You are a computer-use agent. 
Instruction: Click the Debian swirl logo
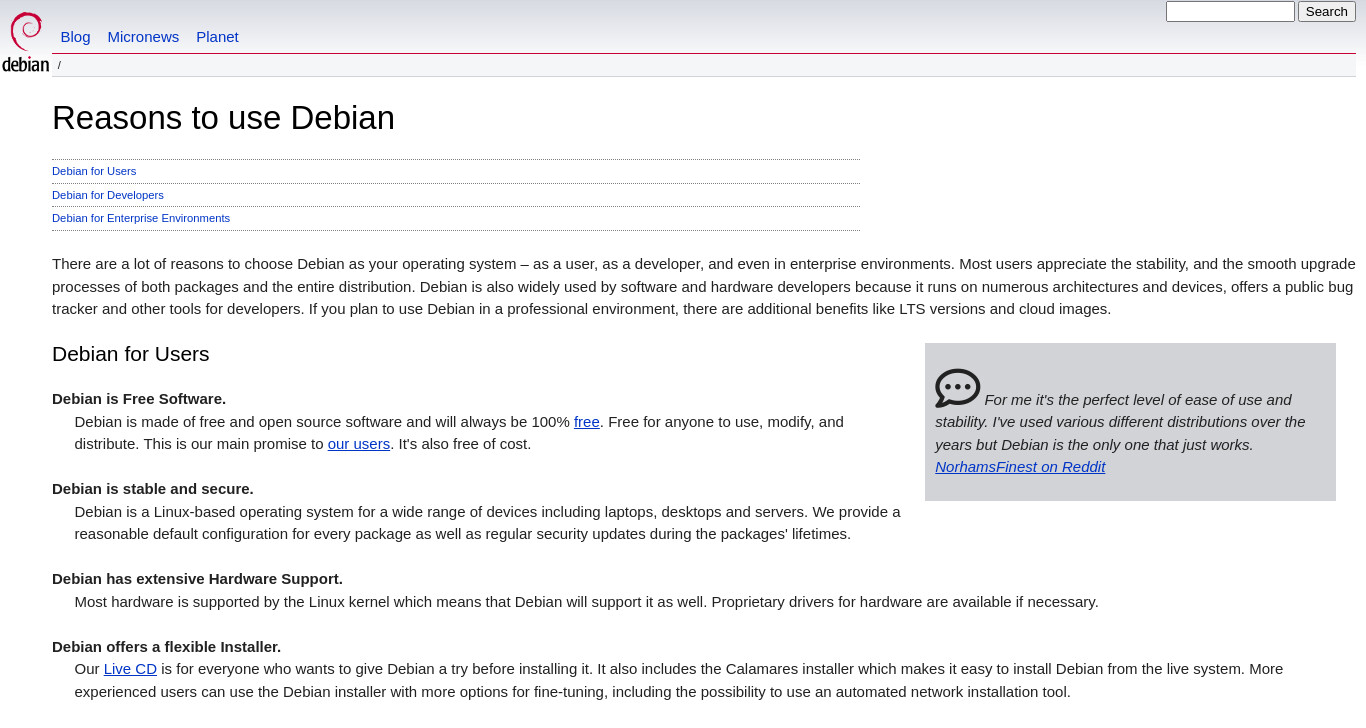click(25, 42)
